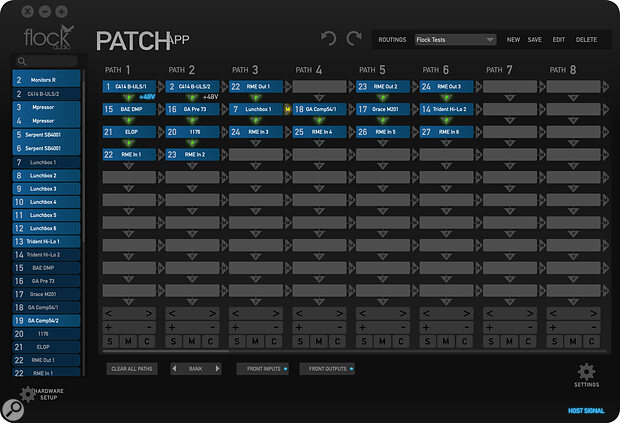Click the horizontal scrollbar under the paths
This screenshot has width=620, height=423.
coord(165,351)
